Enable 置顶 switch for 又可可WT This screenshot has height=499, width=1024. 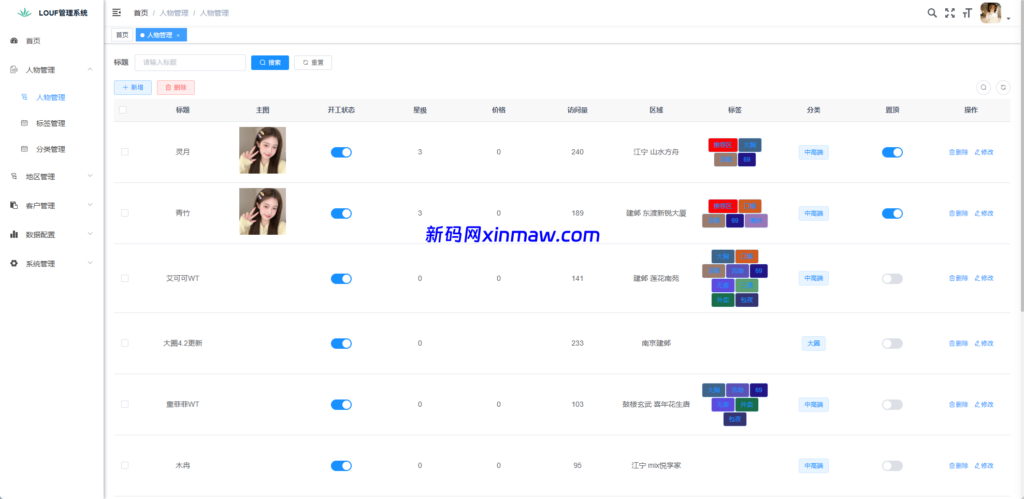pos(892,279)
